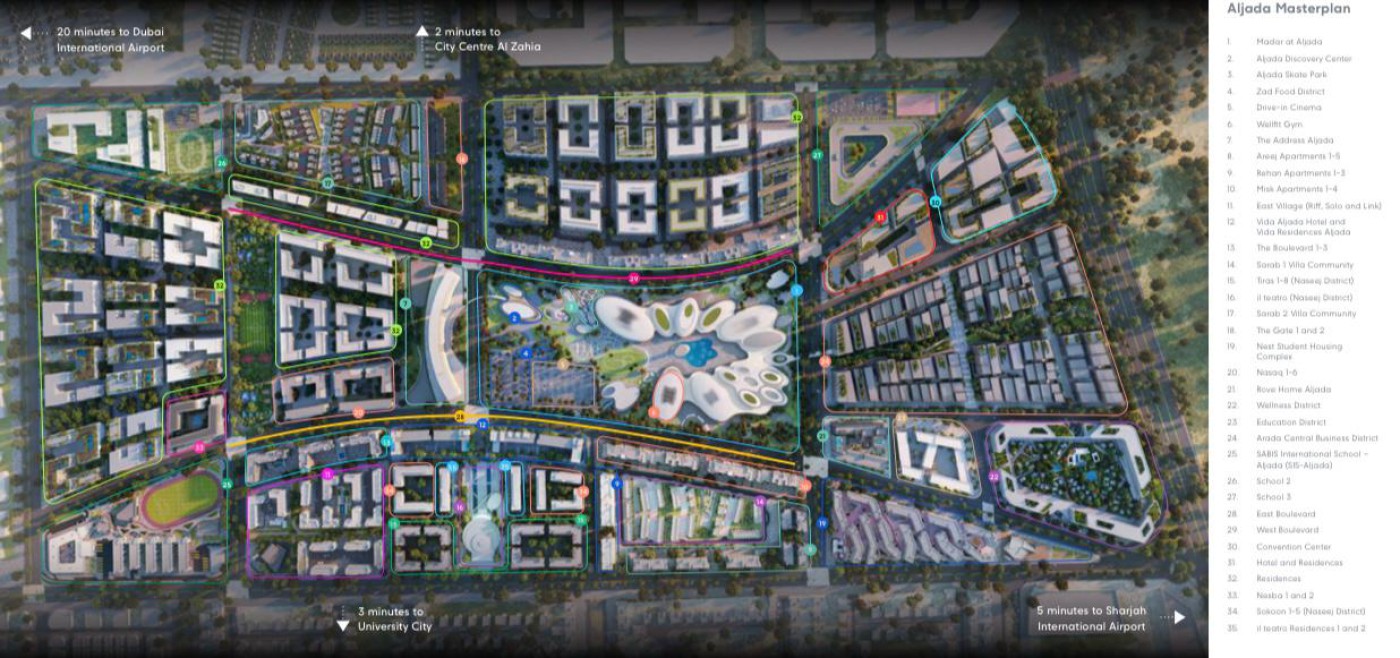Click the right arrow to Sharjah International Airport
Viewport: 1400px width, 658px height.
pos(1180,617)
